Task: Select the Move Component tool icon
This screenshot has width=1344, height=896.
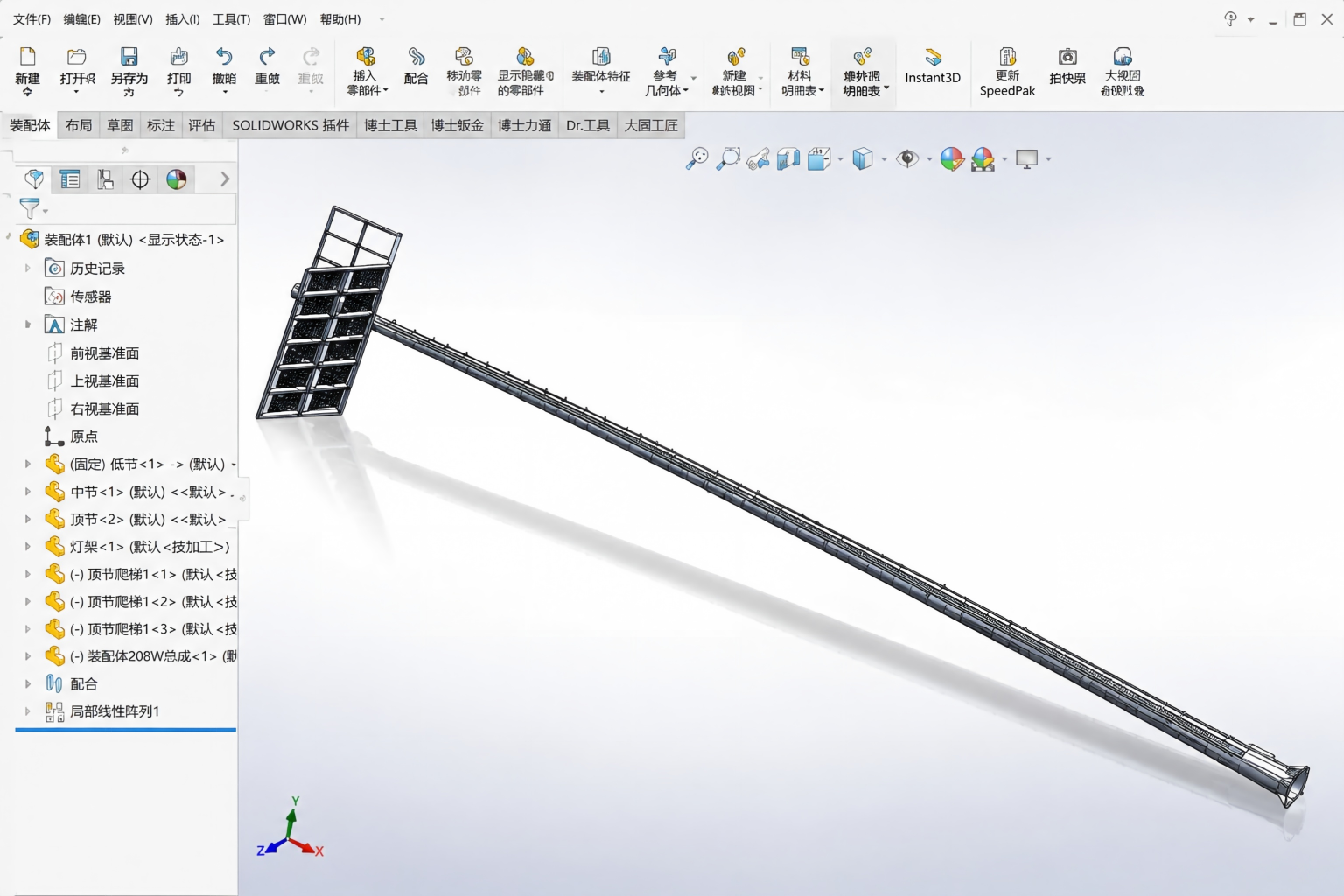Action: coord(464,57)
